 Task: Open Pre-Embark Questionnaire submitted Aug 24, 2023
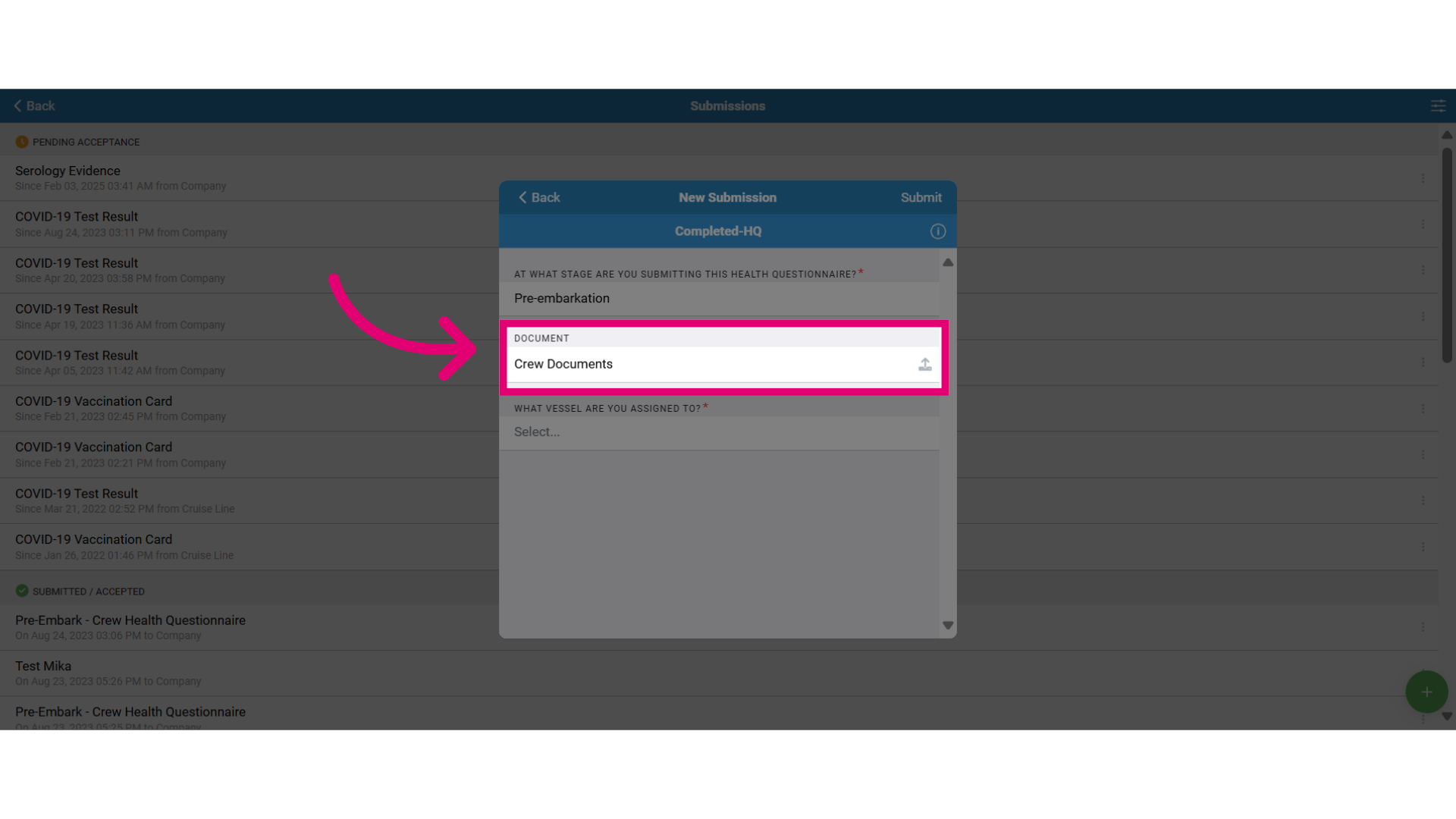(x=719, y=627)
